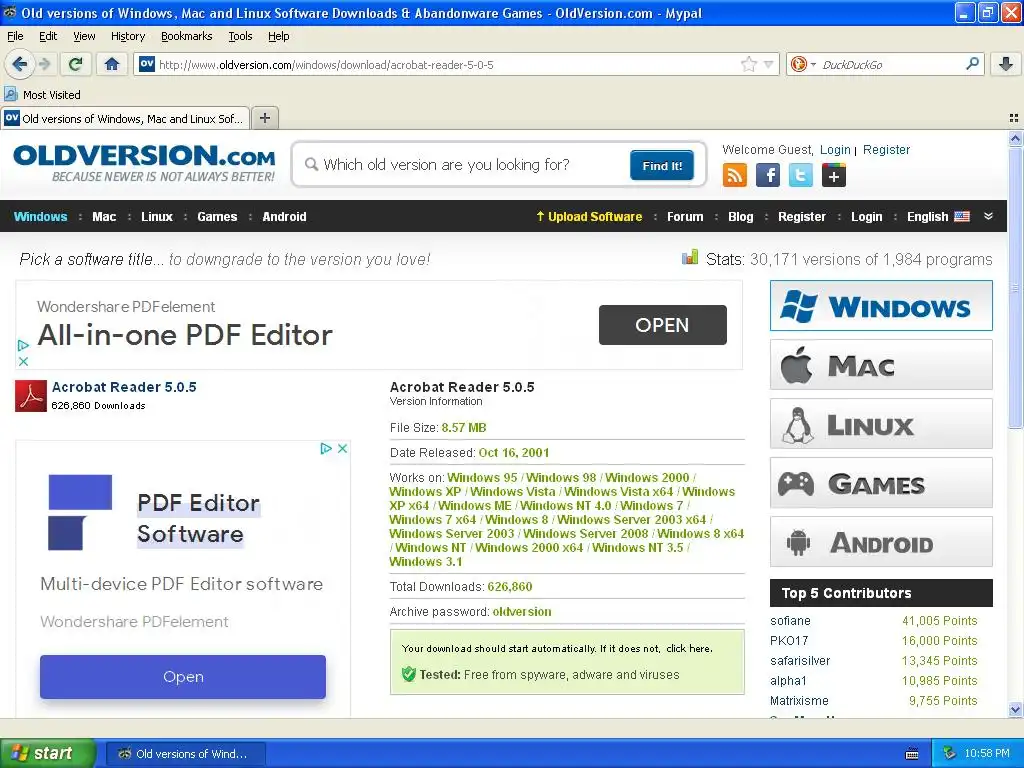1024x768 pixels.
Task: Close the banner ad with X icon
Action: [x=23, y=361]
